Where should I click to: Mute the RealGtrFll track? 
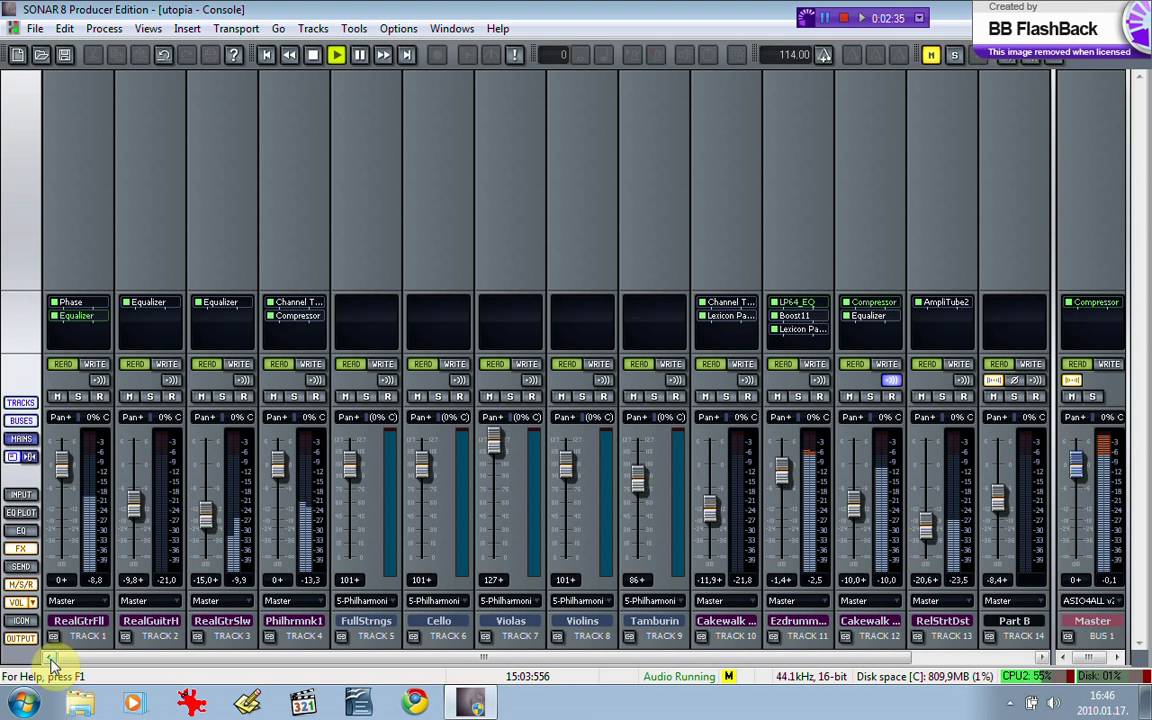57,397
